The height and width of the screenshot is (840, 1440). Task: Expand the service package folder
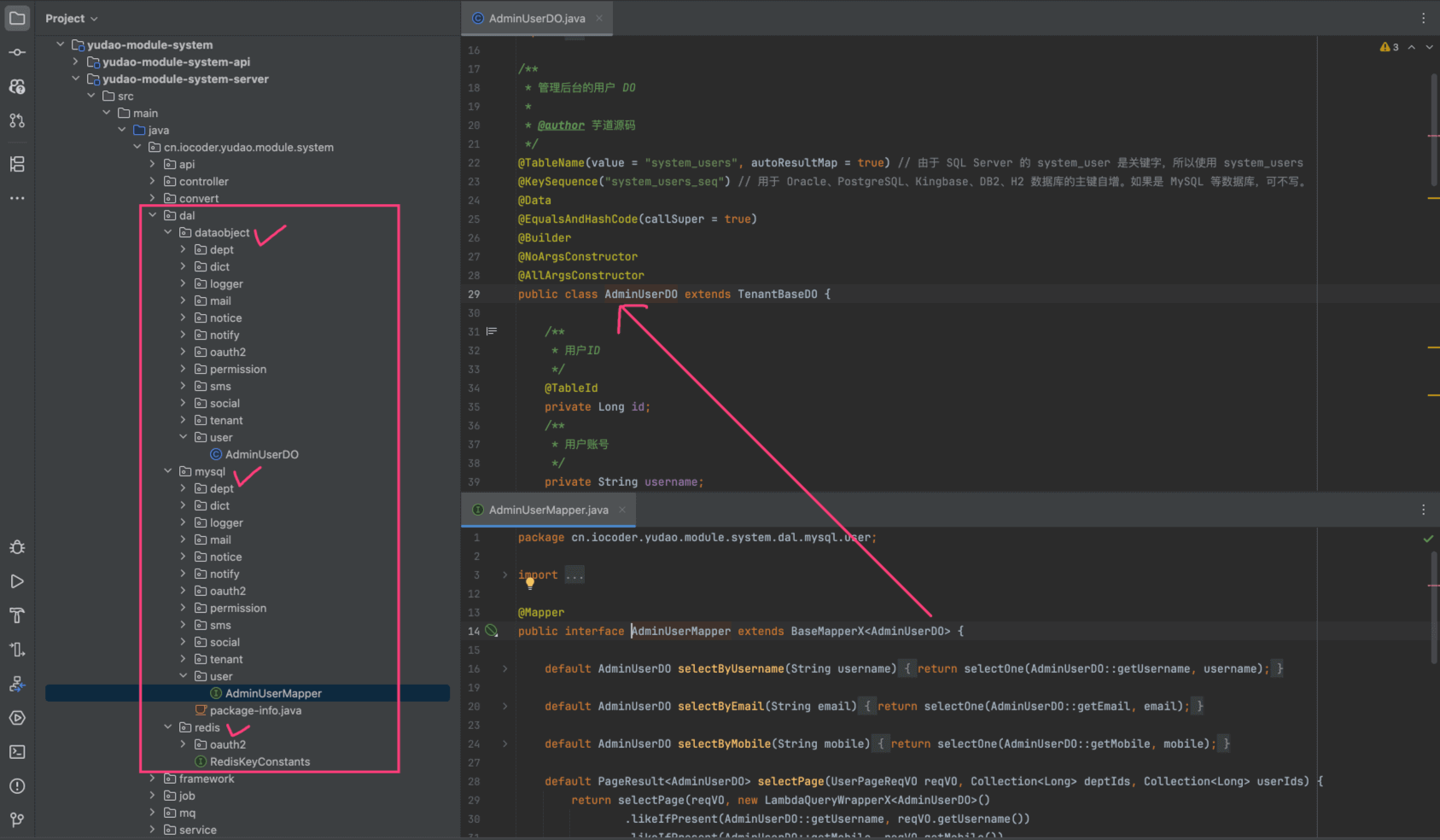pos(153,830)
